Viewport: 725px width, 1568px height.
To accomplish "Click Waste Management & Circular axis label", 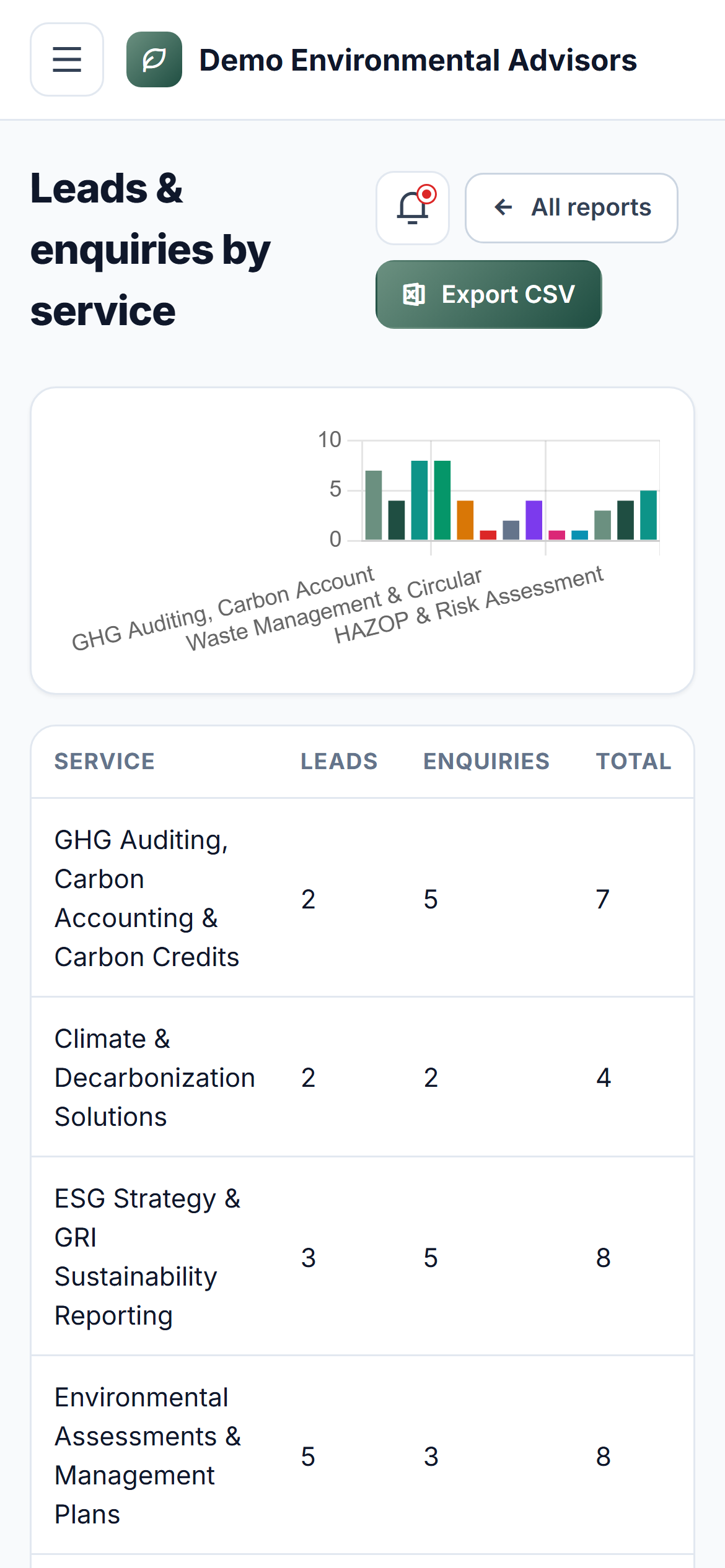I will coord(334,609).
